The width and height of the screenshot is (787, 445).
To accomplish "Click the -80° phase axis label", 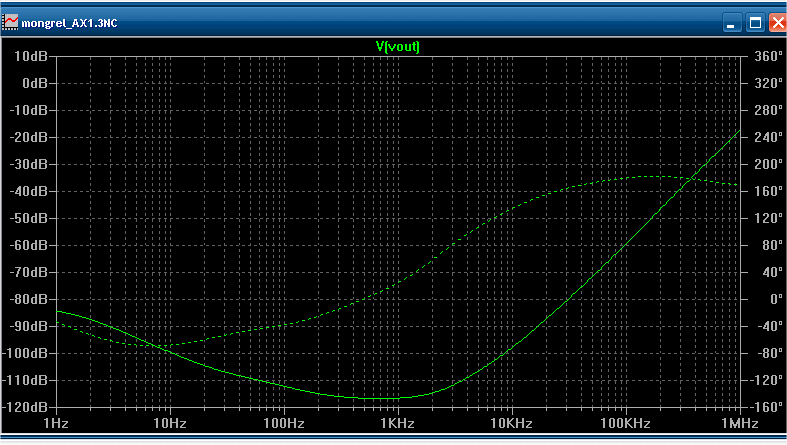I will pos(769,354).
